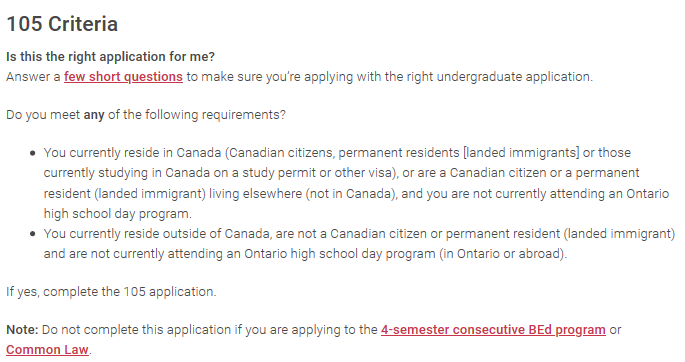Click "You currently reside in Canada" text
Screen dimensions: 685x362
[132, 153]
